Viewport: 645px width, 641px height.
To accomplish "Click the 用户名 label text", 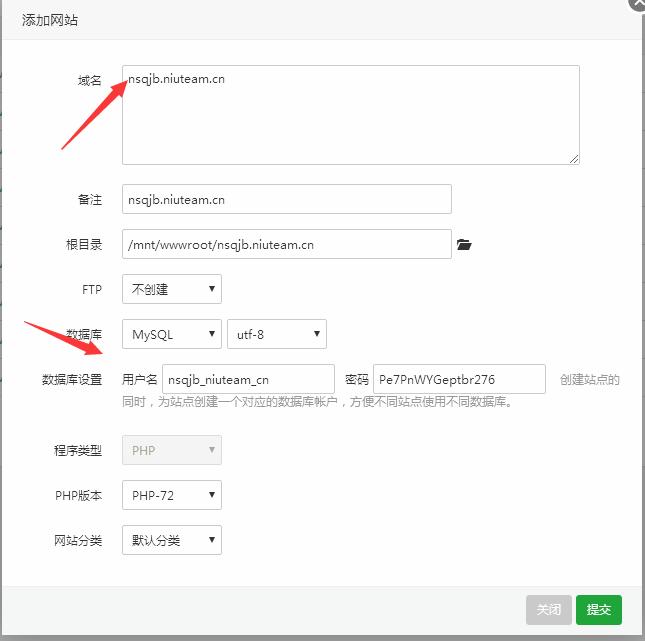I will 139,379.
